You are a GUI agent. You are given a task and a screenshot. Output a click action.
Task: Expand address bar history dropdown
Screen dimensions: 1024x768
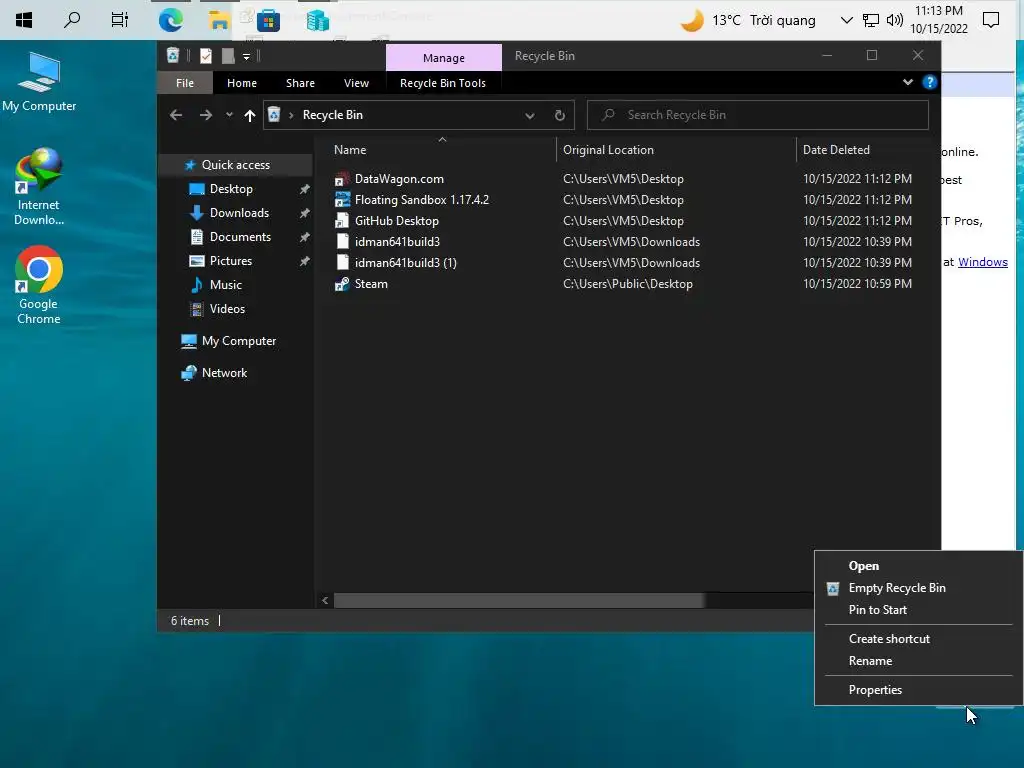pos(530,116)
